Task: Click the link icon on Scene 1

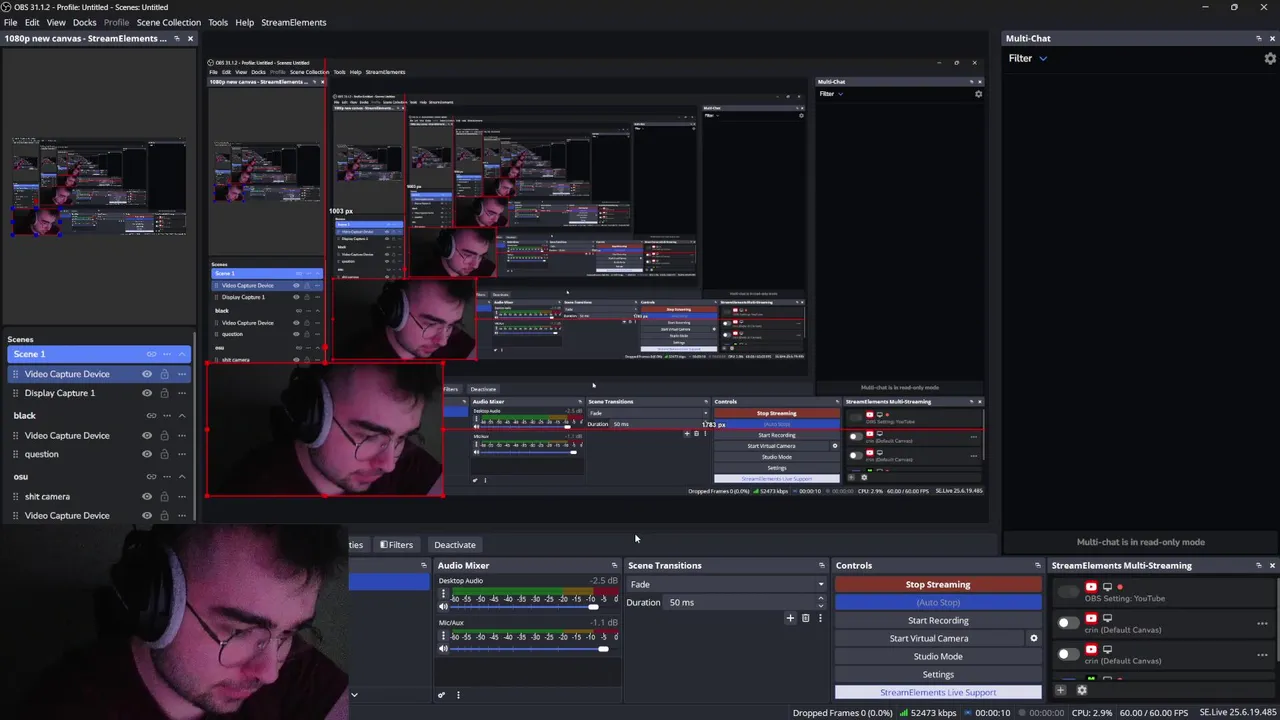Action: (151, 354)
